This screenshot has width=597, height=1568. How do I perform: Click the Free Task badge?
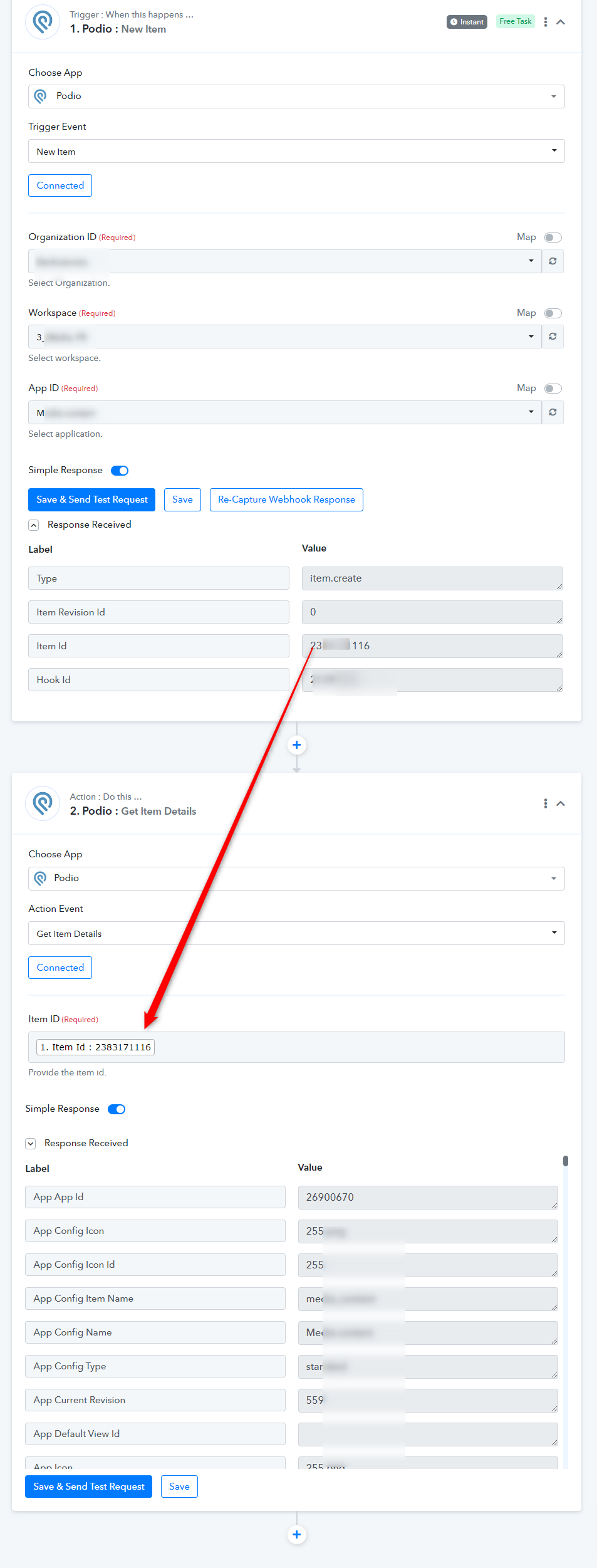point(515,21)
